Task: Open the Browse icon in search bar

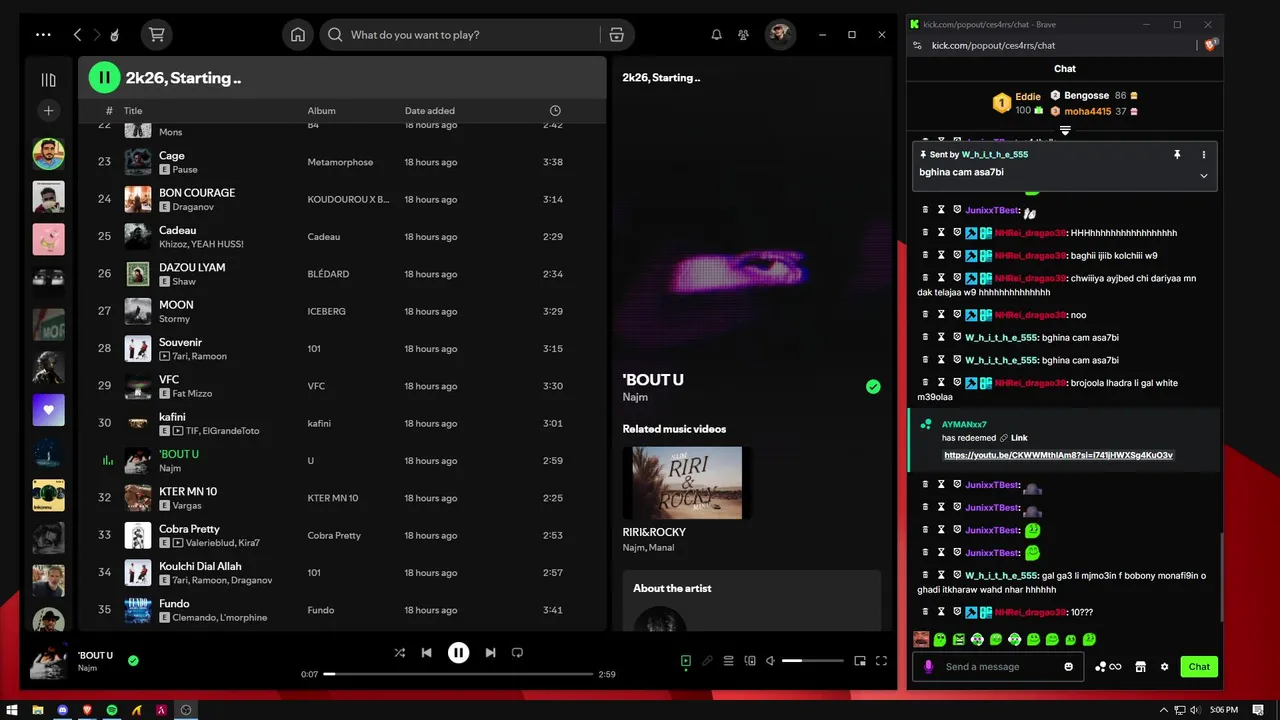Action: coord(616,34)
